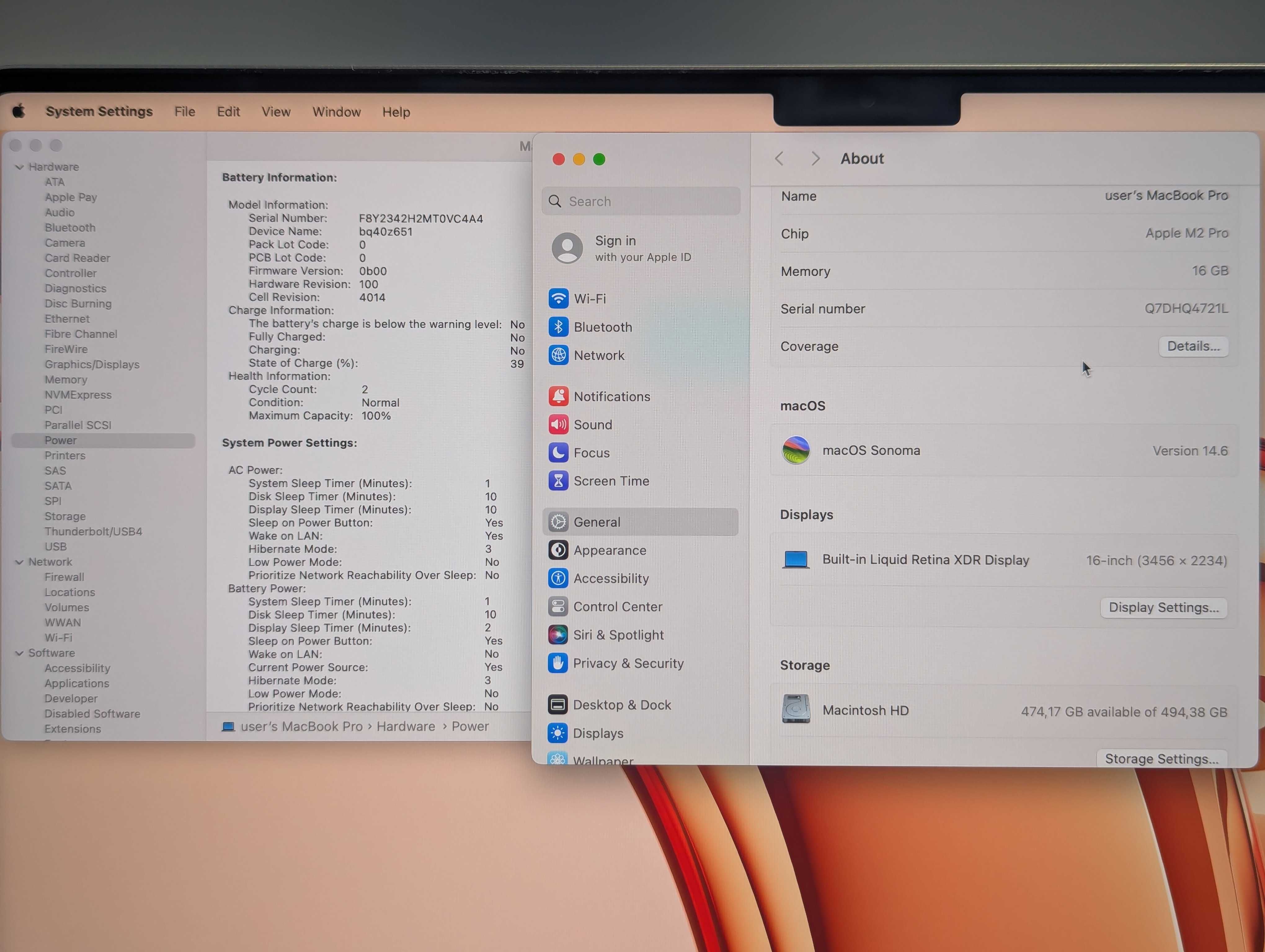Select Graphics/Displays in hardware list
1265x952 pixels.
click(x=92, y=364)
